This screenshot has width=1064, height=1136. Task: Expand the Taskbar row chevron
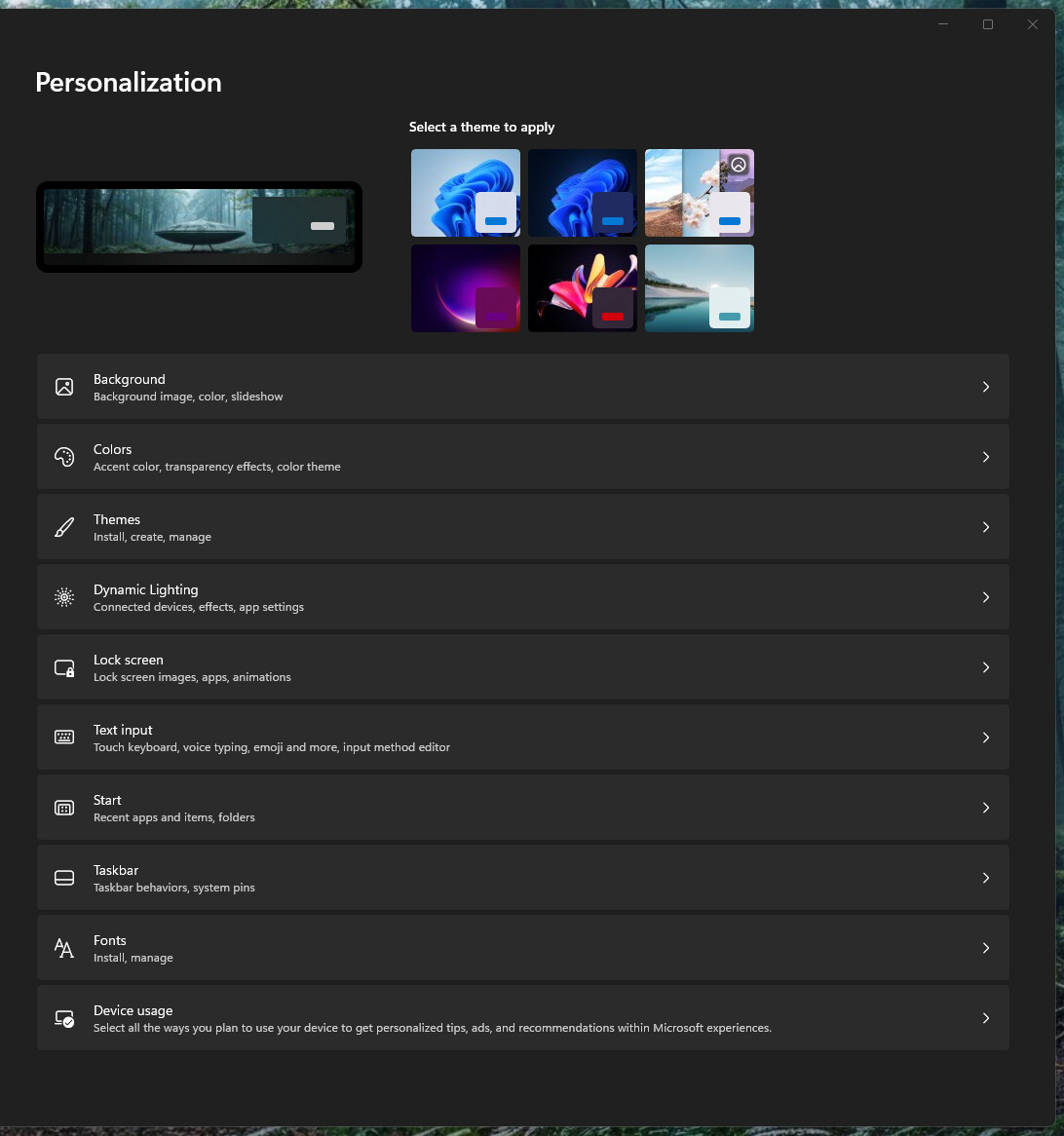pos(985,878)
